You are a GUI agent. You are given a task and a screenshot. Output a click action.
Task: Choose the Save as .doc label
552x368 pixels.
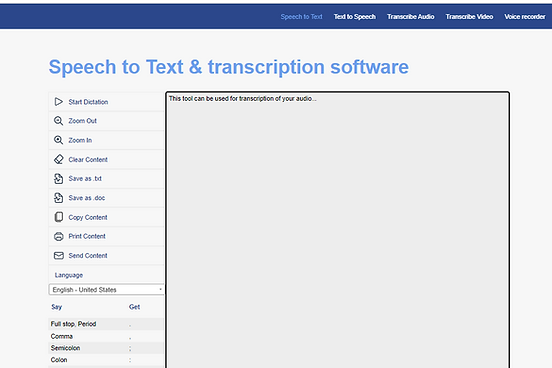pyautogui.click(x=87, y=198)
